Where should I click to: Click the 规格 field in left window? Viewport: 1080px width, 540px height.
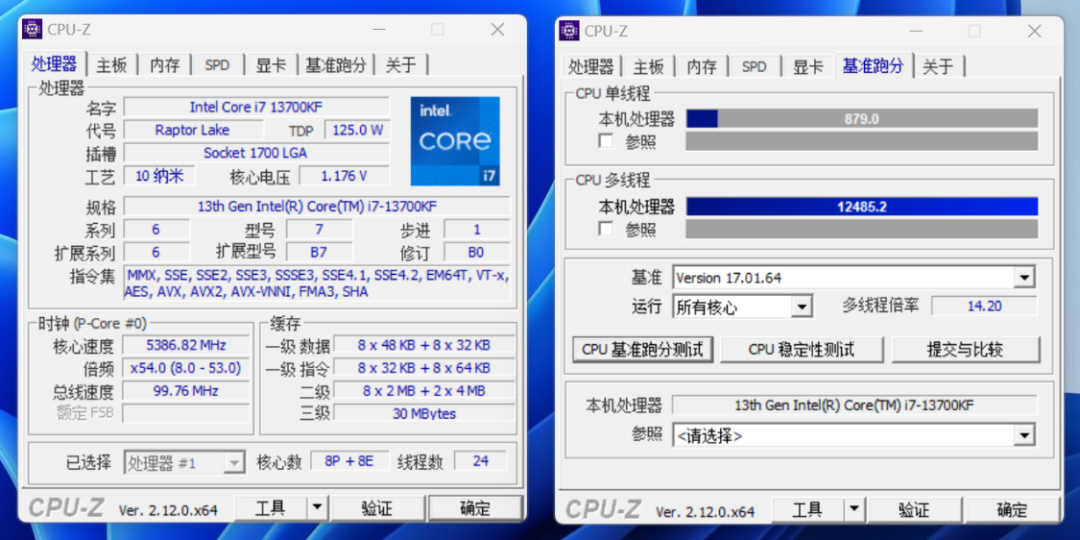pyautogui.click(x=317, y=206)
